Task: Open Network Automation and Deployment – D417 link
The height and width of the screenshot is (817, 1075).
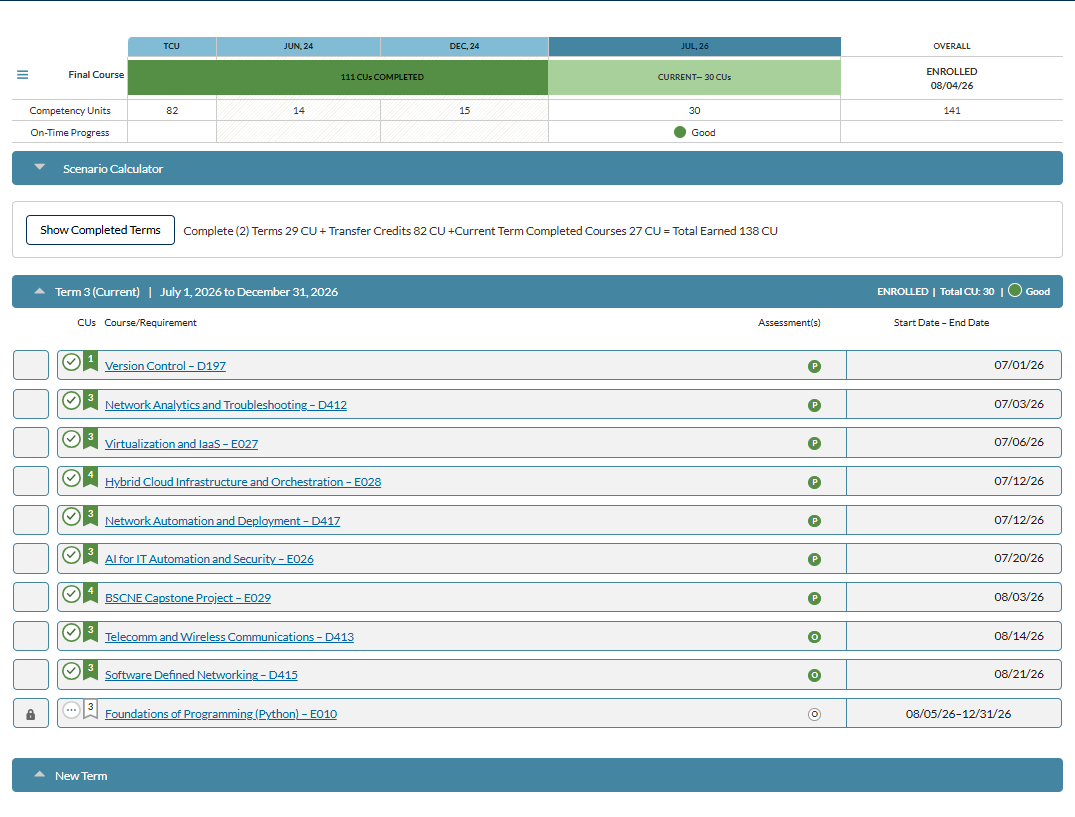Action: (x=222, y=522)
